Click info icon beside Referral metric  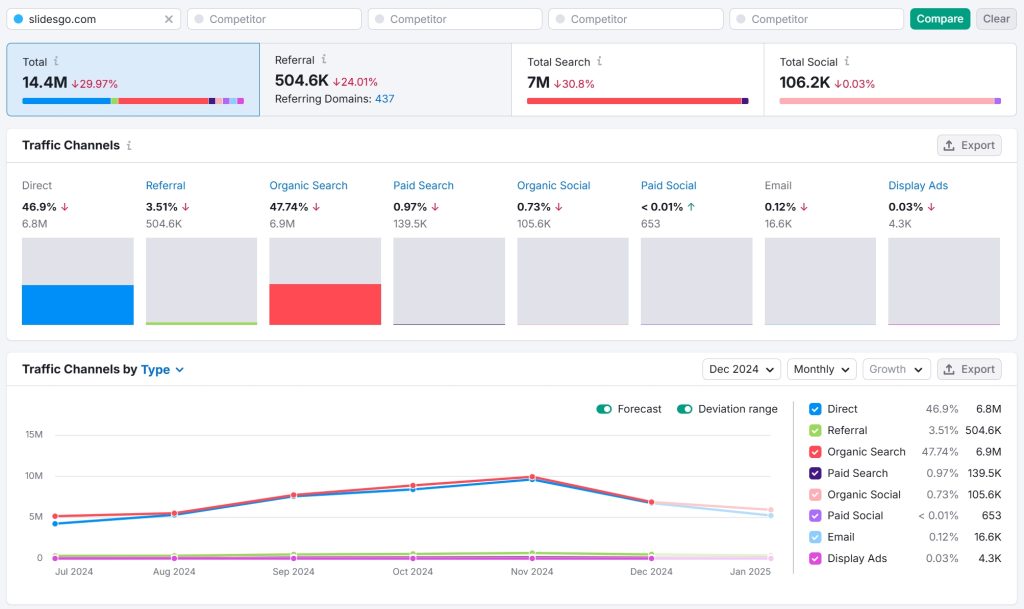point(323,60)
